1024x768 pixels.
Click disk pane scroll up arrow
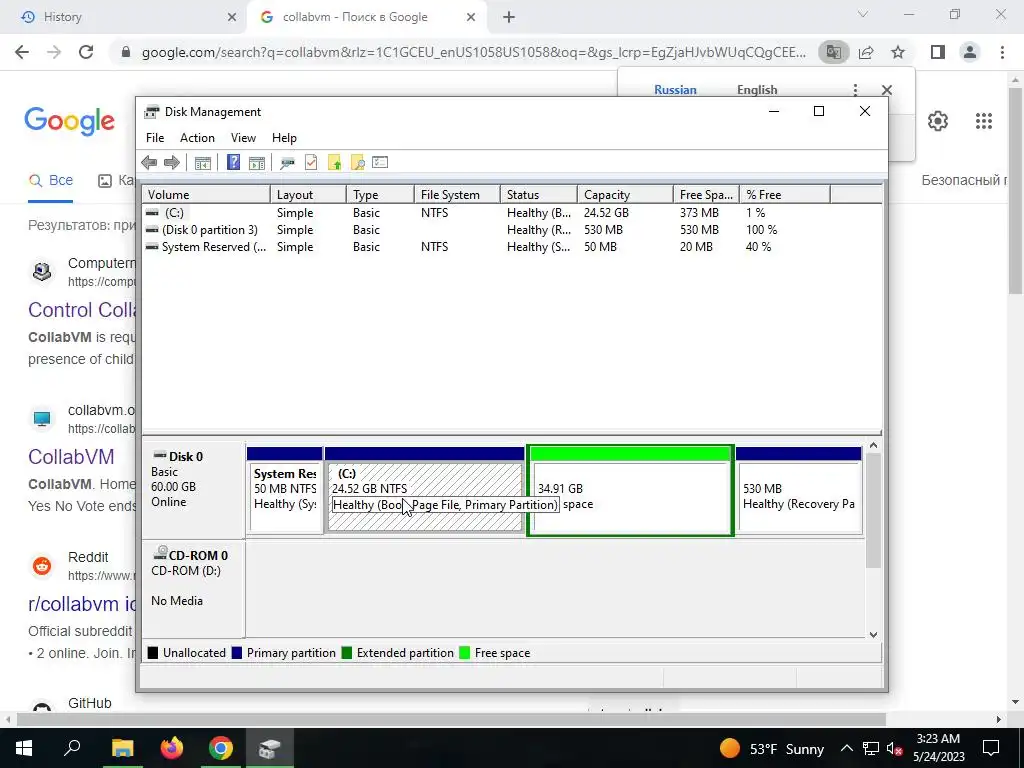(x=873, y=446)
